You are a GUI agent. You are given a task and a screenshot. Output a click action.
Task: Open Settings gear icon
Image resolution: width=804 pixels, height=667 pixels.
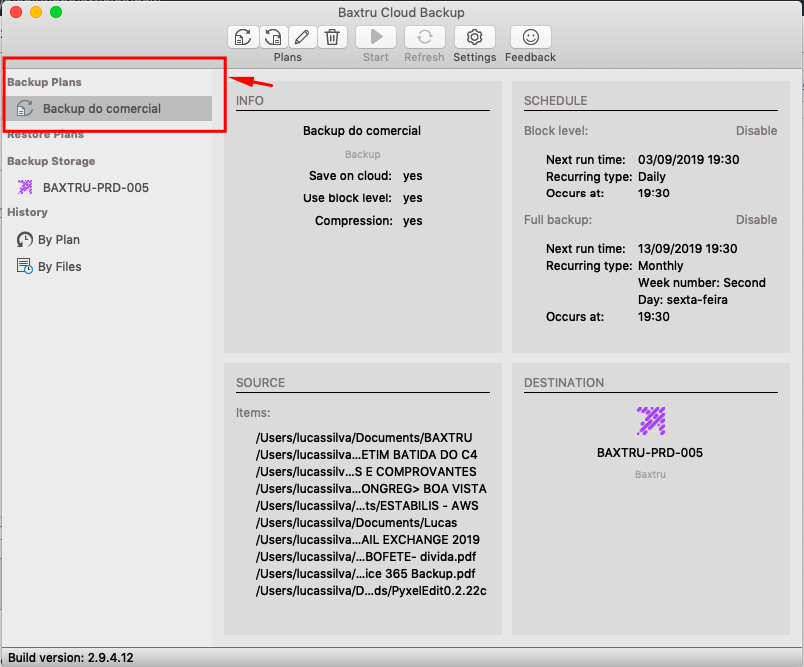(x=474, y=37)
